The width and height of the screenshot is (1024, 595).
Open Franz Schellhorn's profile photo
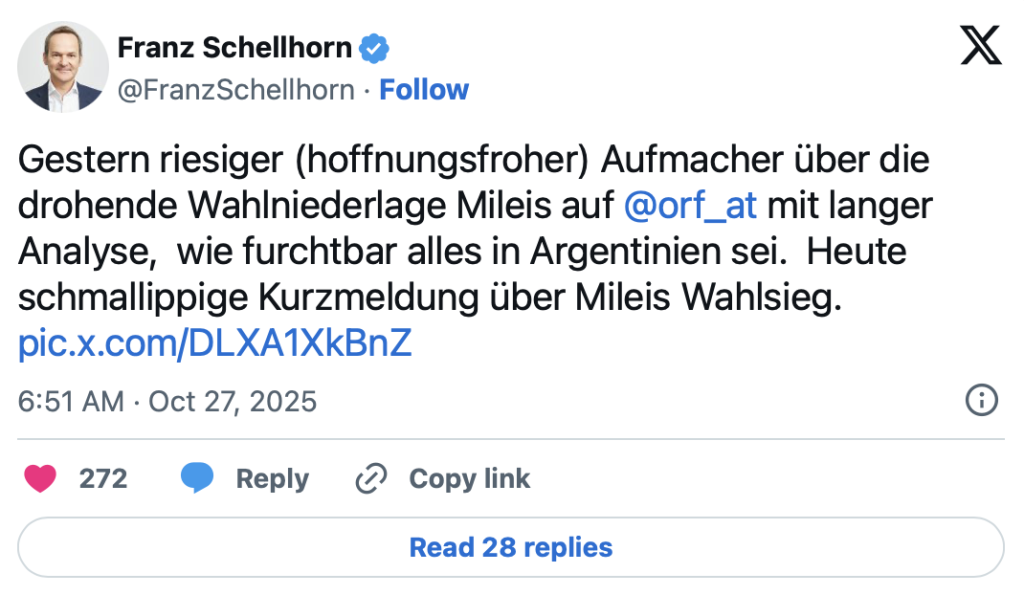pos(62,67)
